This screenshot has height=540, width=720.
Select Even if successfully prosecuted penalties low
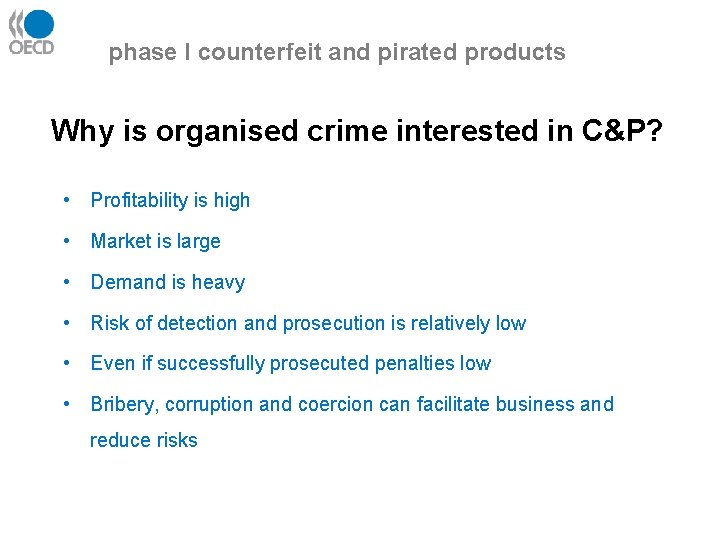(x=291, y=364)
